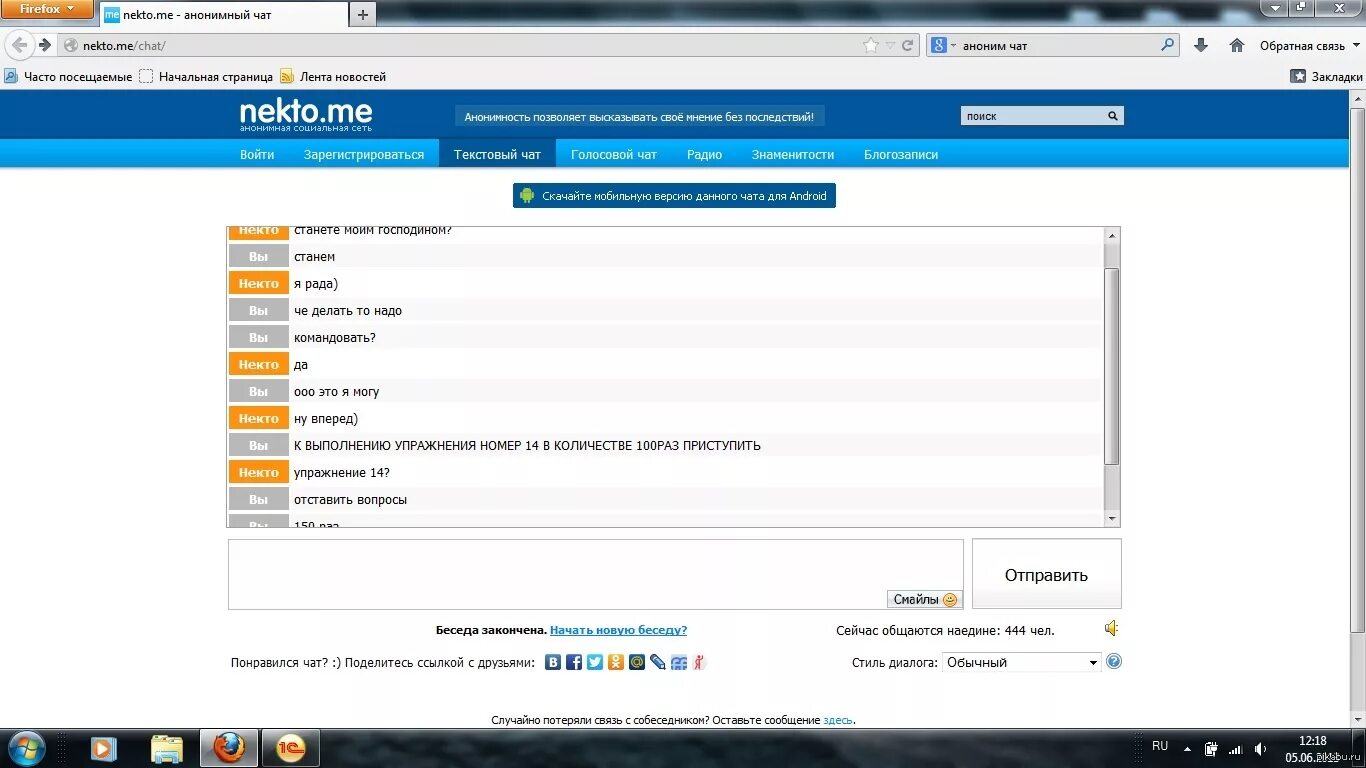Open the 1C application taskbar icon

[x=290, y=748]
